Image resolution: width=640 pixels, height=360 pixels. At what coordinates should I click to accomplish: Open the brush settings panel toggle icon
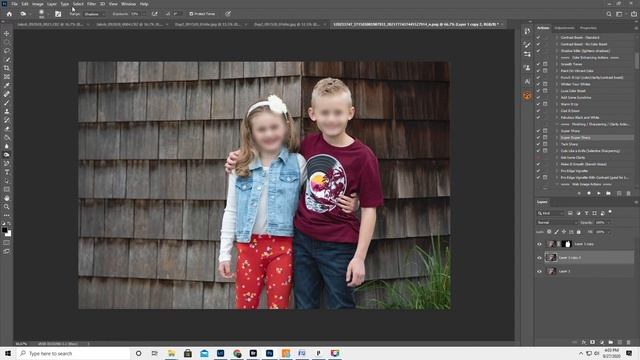pos(58,14)
